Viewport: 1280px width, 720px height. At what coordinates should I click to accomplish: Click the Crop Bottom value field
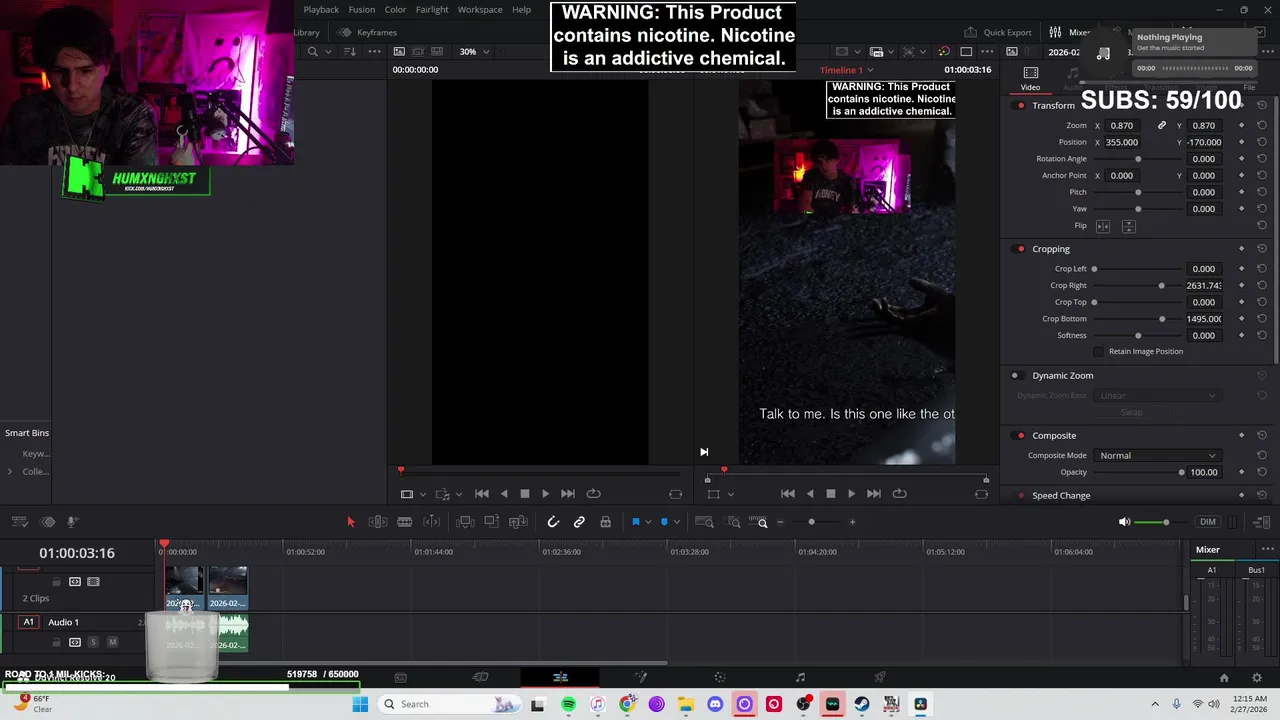click(1204, 319)
